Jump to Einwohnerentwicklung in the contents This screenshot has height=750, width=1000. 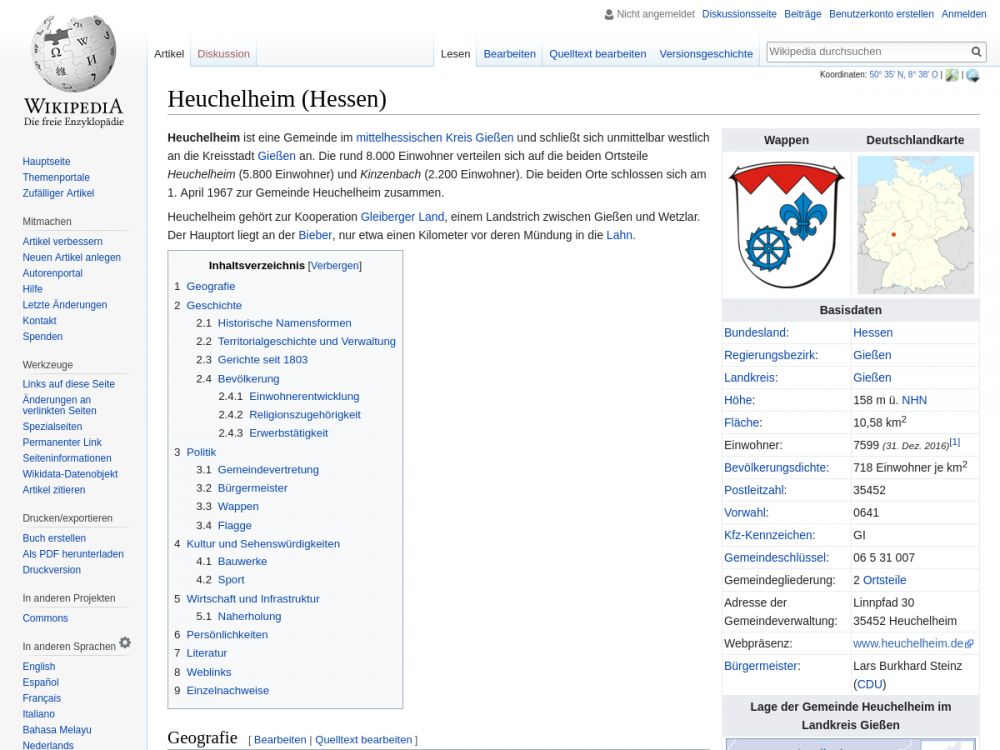click(x=304, y=396)
